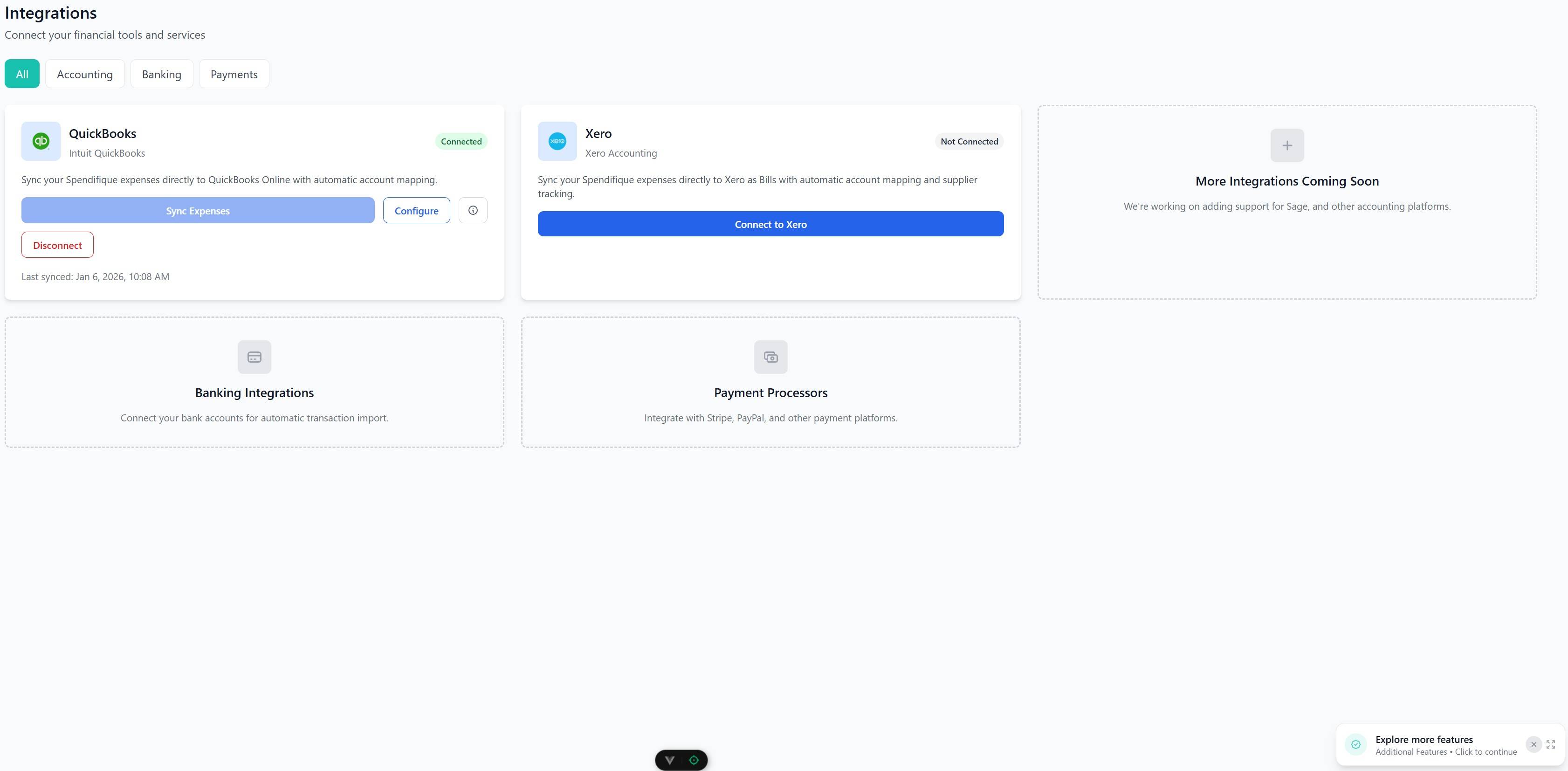Image resolution: width=1568 pixels, height=771 pixels.
Task: Click the checkmark badge in the features popup
Action: tap(1355, 744)
